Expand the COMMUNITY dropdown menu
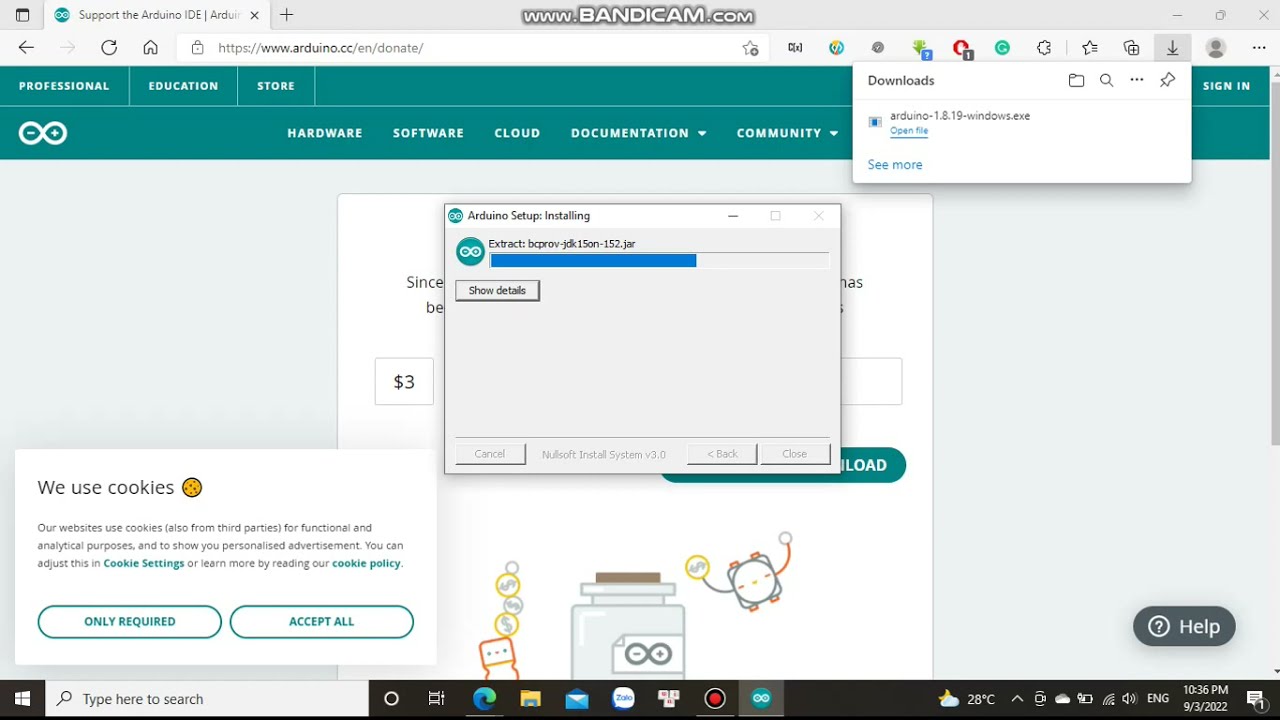 point(787,133)
